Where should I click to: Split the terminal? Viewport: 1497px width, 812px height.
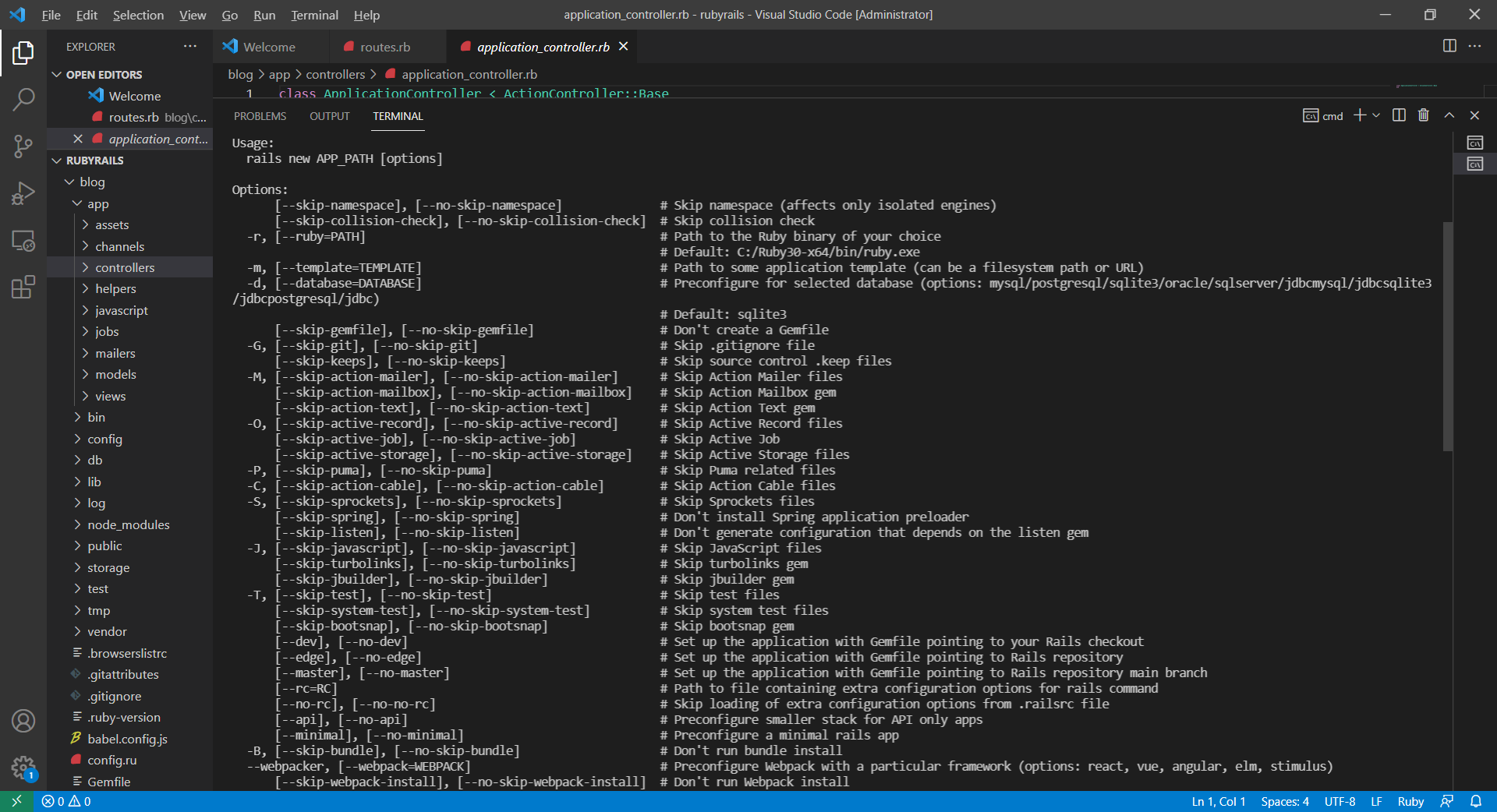[1399, 115]
